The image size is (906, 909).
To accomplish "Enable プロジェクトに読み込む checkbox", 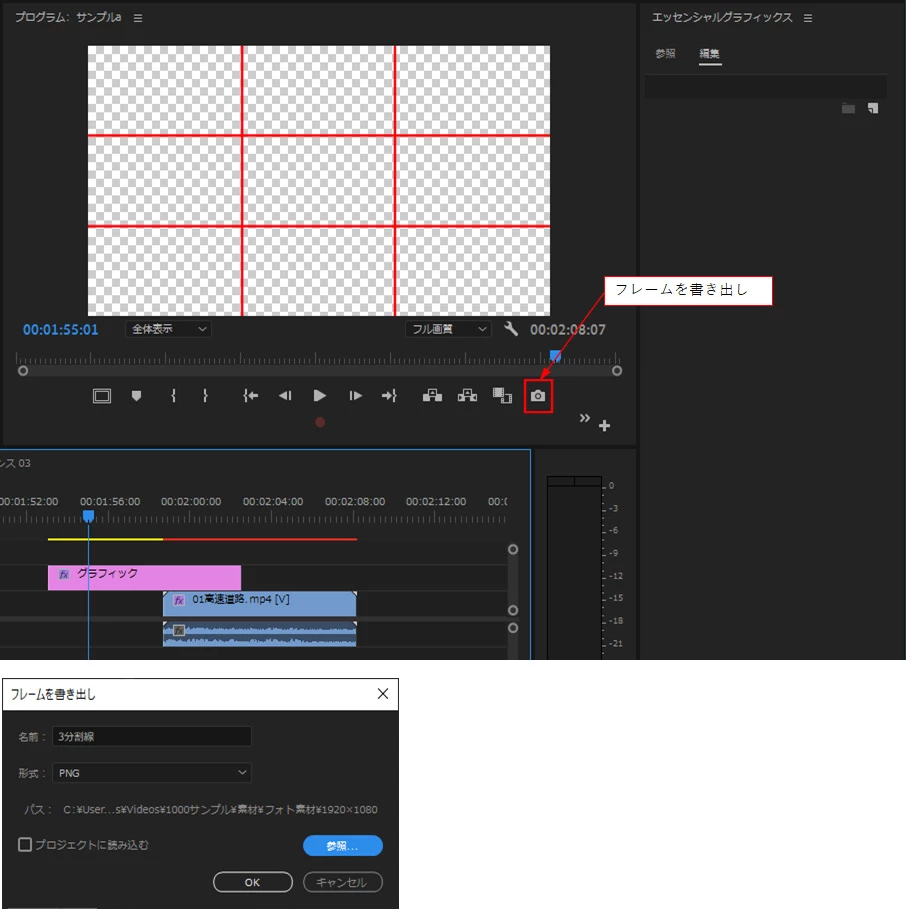I will (25, 845).
